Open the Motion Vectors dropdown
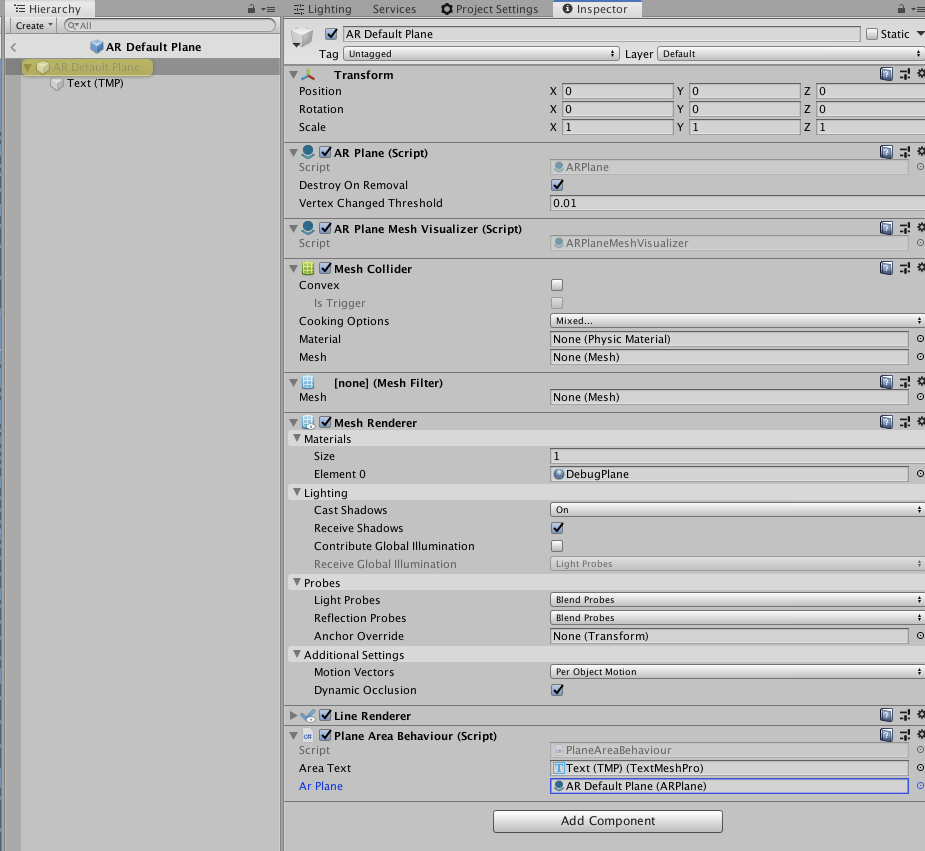The image size is (925, 851). pyautogui.click(x=737, y=672)
